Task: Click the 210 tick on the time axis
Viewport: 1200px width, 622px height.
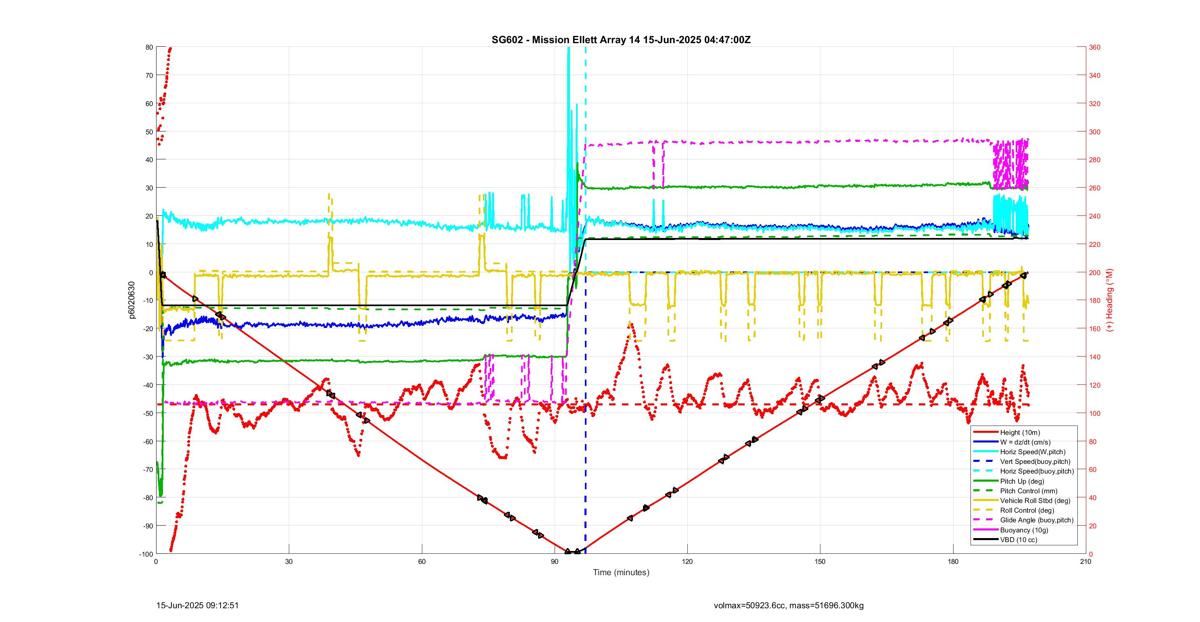Action: coord(1085,561)
